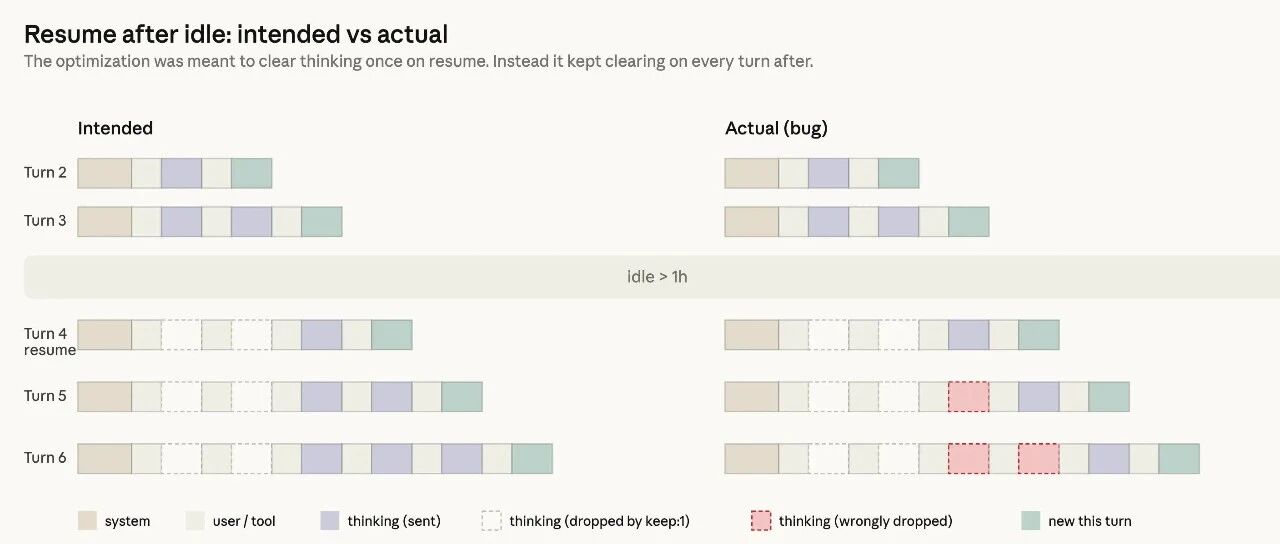Click the idle > 1h divider bar

click(656, 277)
